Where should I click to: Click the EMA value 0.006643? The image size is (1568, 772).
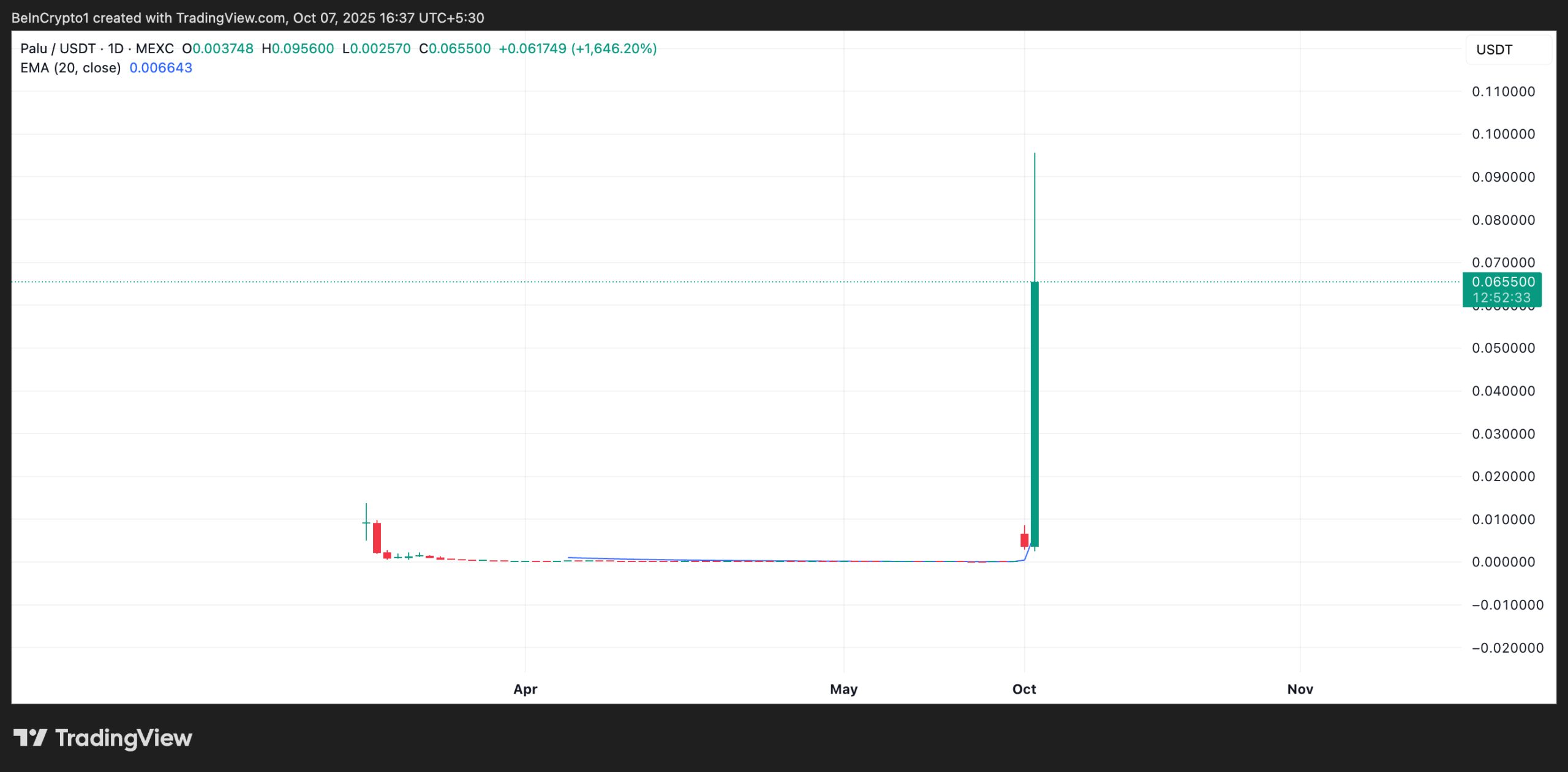pyautogui.click(x=160, y=68)
